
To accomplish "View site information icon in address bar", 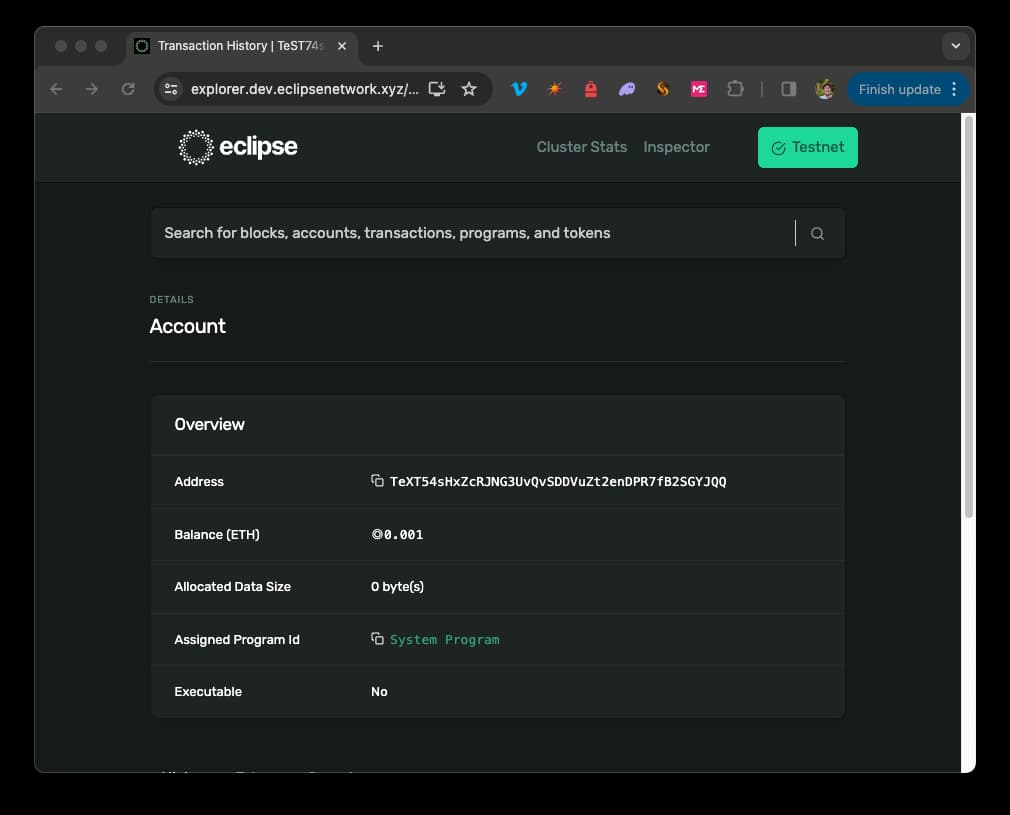I will pos(171,89).
